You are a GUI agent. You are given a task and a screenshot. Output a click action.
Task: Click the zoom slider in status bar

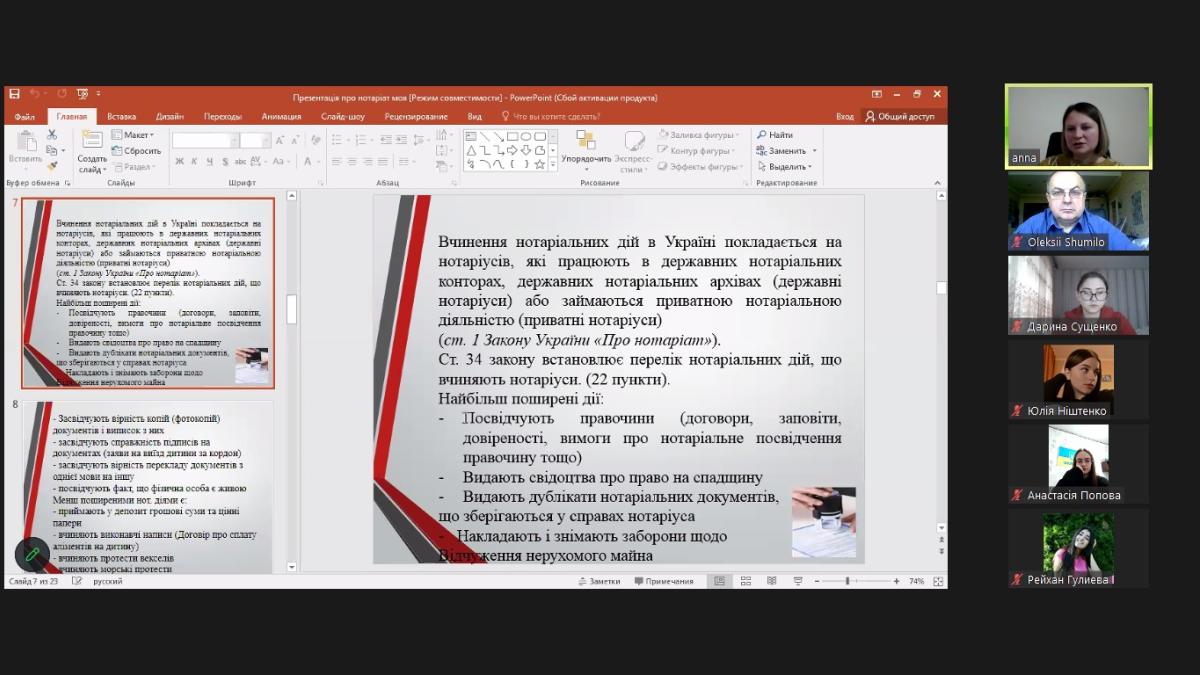[x=848, y=581]
